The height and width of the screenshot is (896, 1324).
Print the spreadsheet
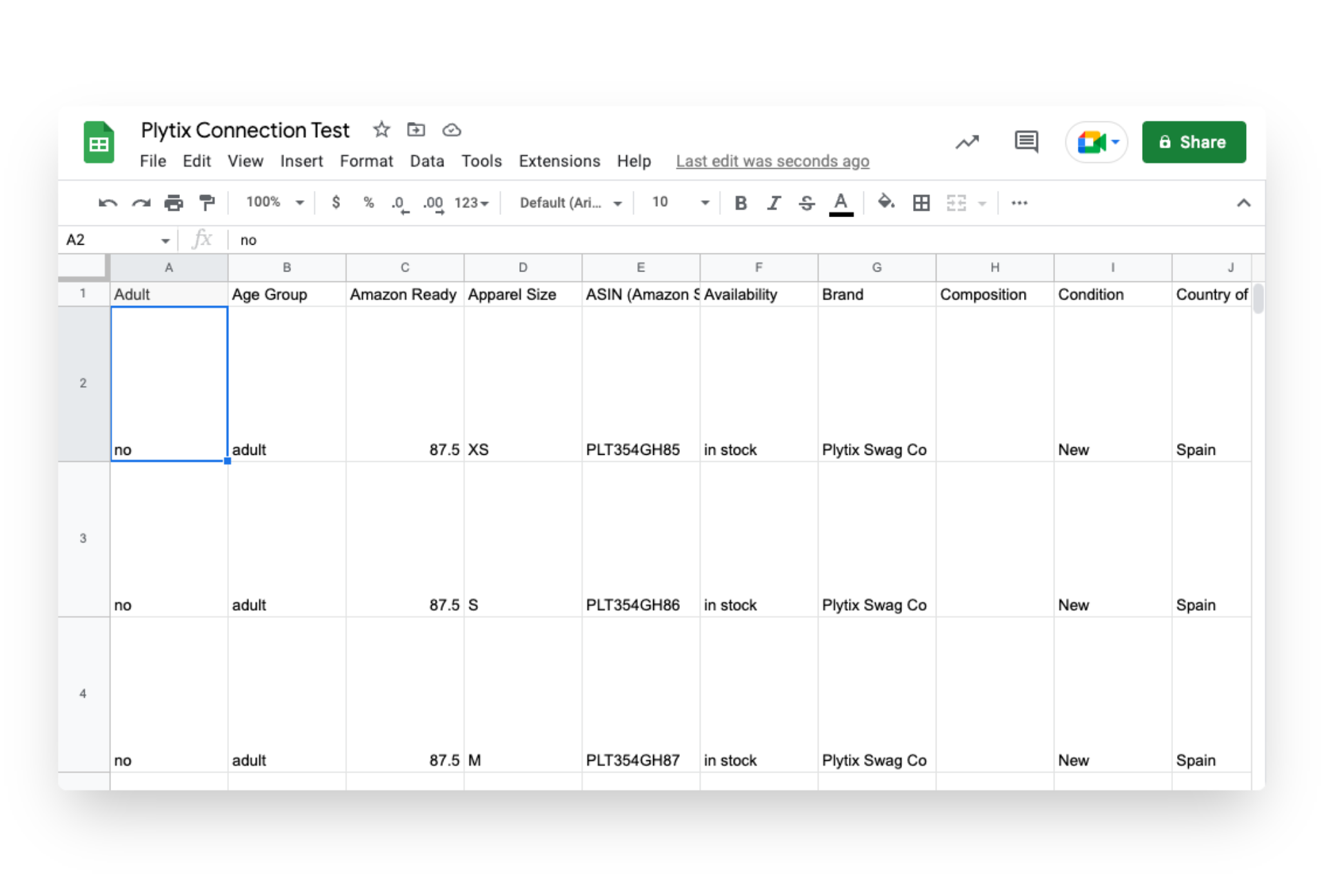pyautogui.click(x=174, y=203)
